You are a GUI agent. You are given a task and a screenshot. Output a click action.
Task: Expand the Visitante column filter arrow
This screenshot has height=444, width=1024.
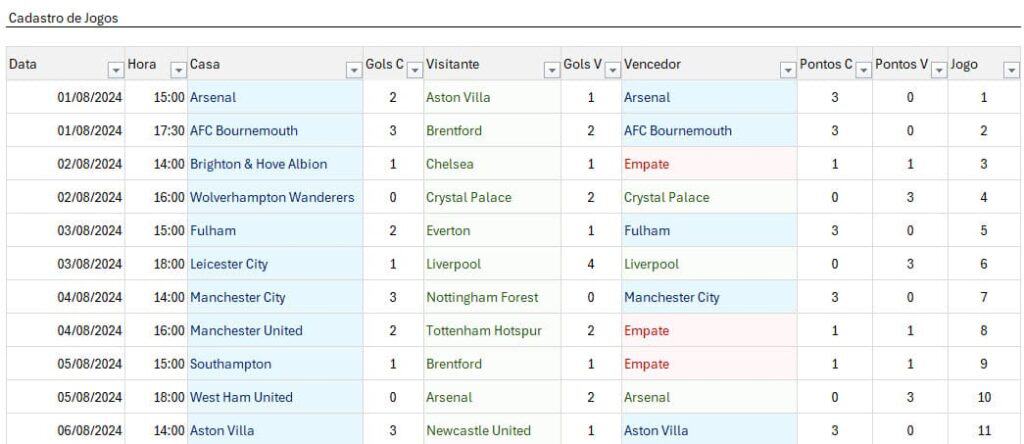point(552,69)
